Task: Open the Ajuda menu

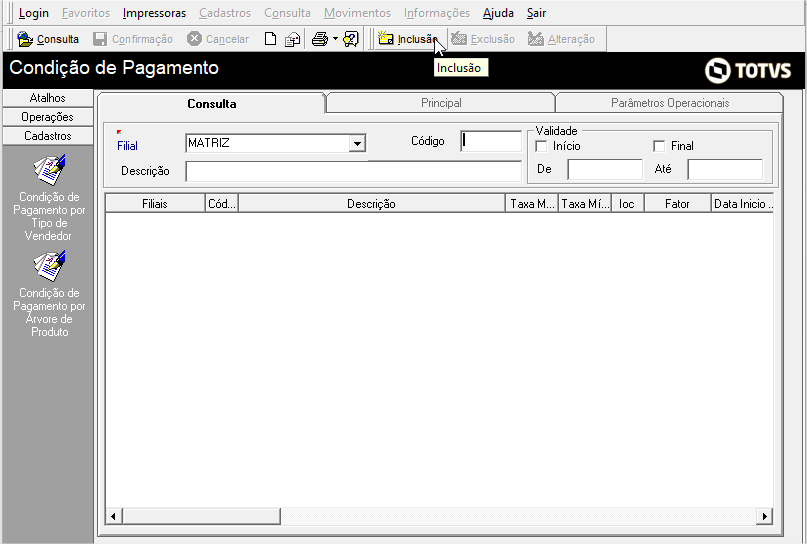Action: [x=498, y=13]
